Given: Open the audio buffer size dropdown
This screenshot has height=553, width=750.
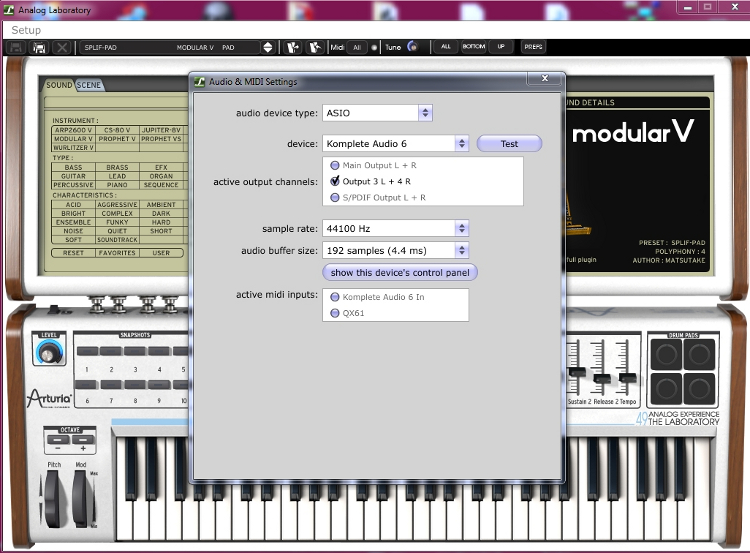Looking at the screenshot, I should pyautogui.click(x=396, y=250).
